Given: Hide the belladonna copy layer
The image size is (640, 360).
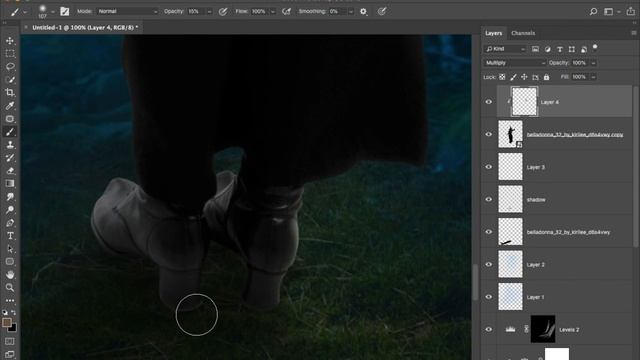Looking at the screenshot, I should (x=489, y=134).
